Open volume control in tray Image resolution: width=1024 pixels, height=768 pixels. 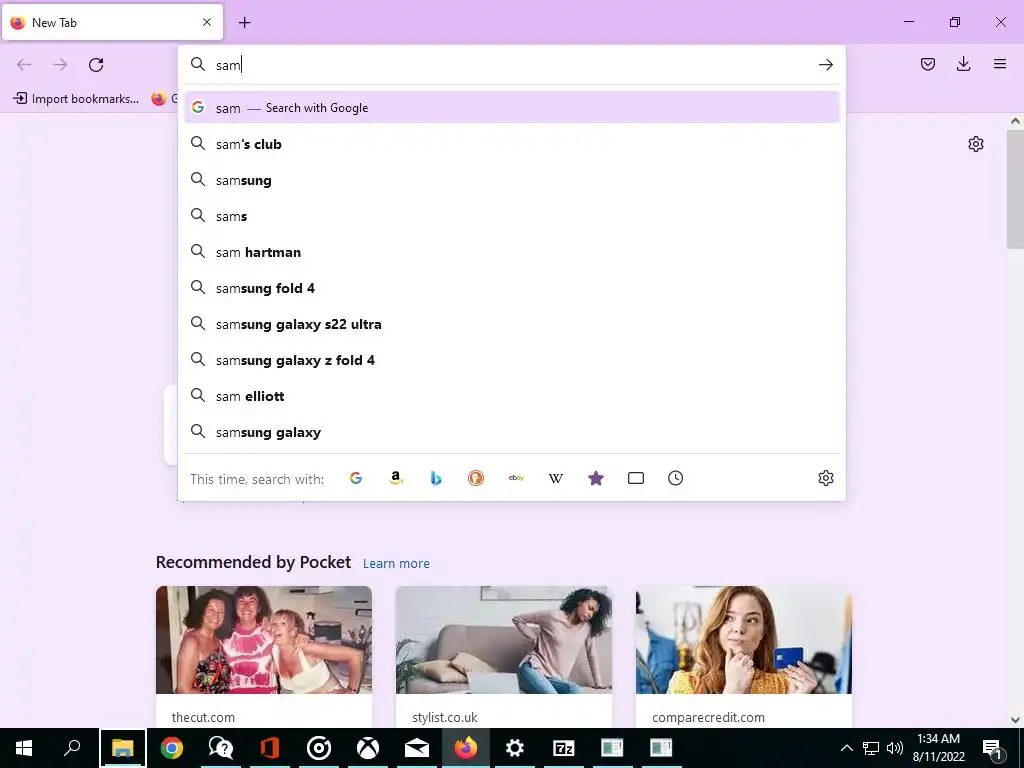pyautogui.click(x=895, y=748)
